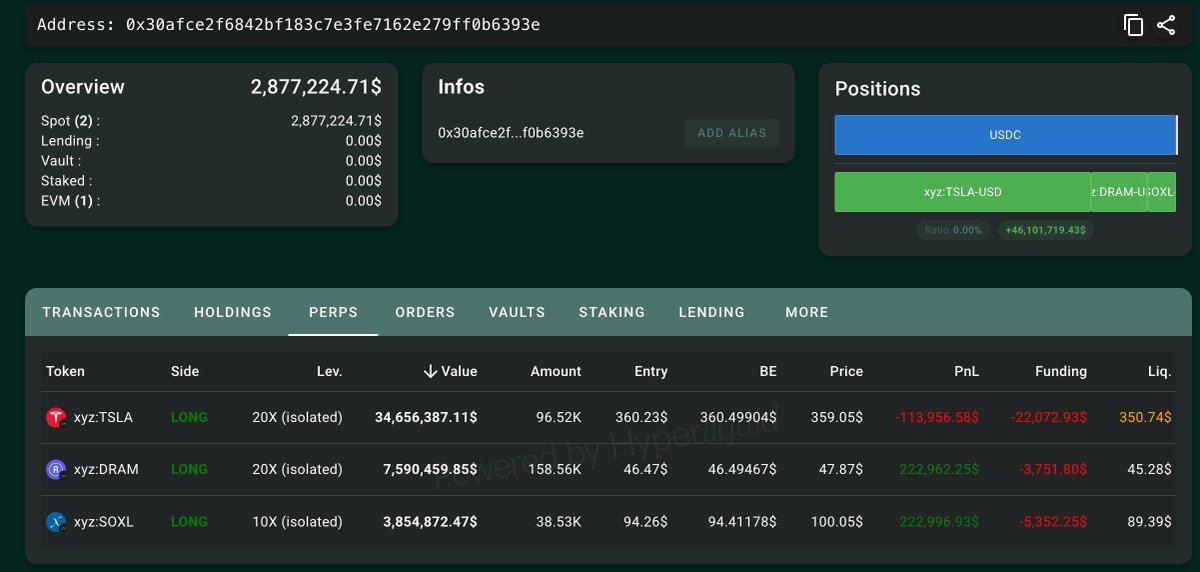
Task: Open the Lending tab
Action: click(712, 312)
